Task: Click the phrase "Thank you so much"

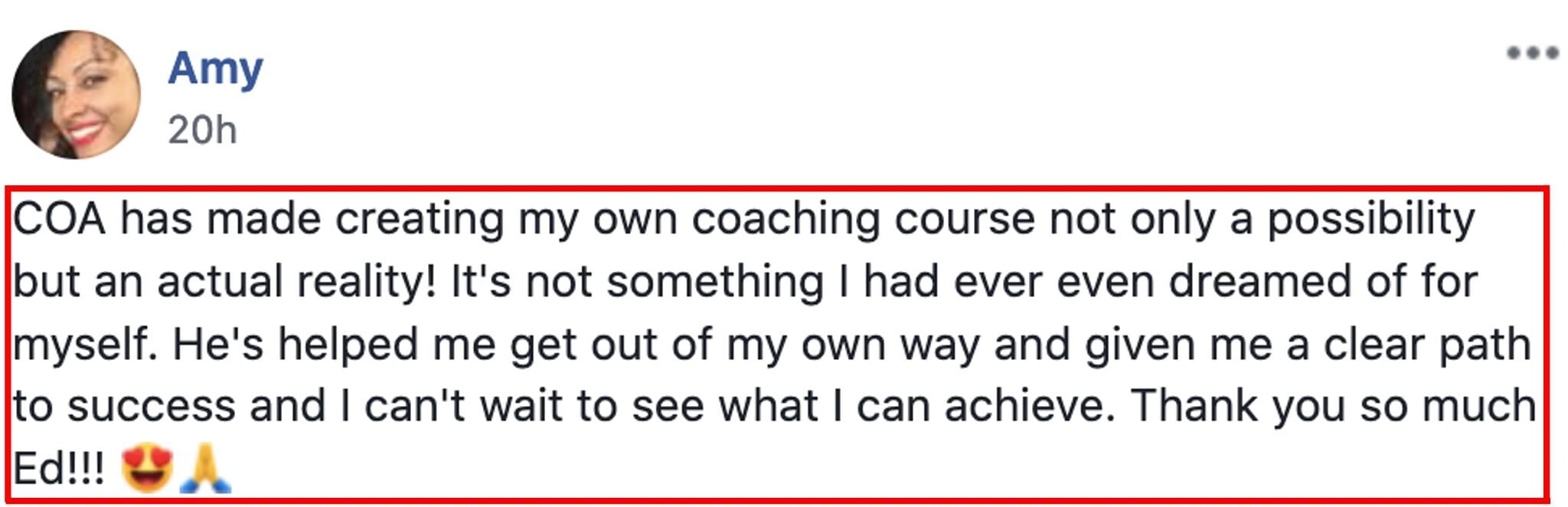Action: pyautogui.click(x=1334, y=405)
